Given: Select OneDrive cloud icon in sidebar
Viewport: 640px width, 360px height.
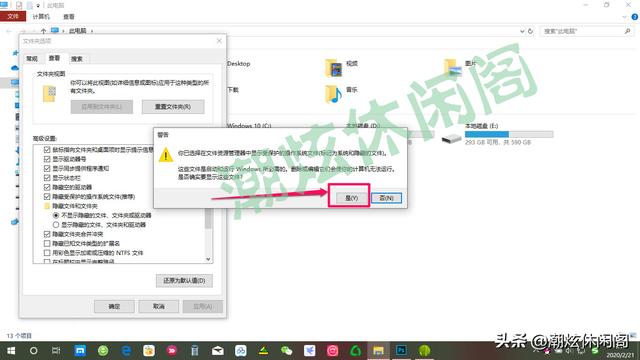Looking at the screenshot, I should click(x=15, y=68).
